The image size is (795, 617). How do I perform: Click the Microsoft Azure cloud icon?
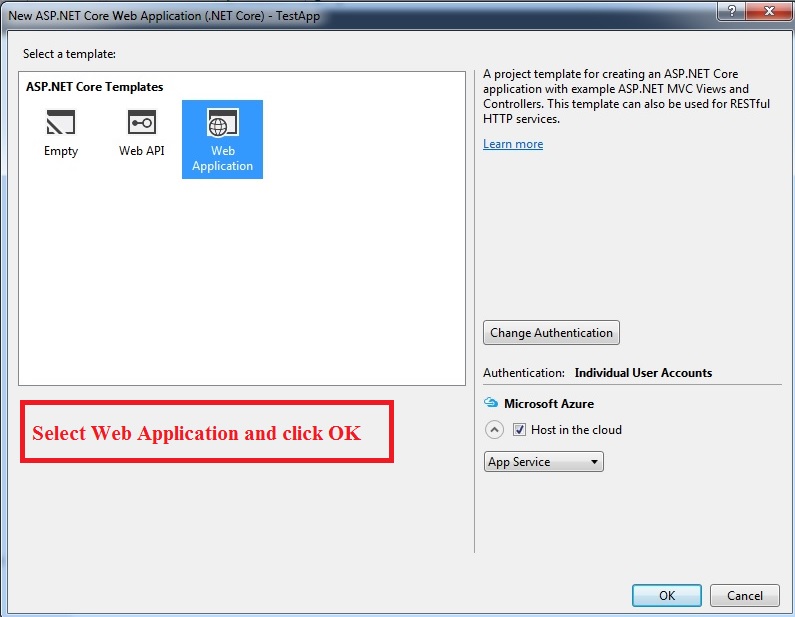click(x=490, y=403)
